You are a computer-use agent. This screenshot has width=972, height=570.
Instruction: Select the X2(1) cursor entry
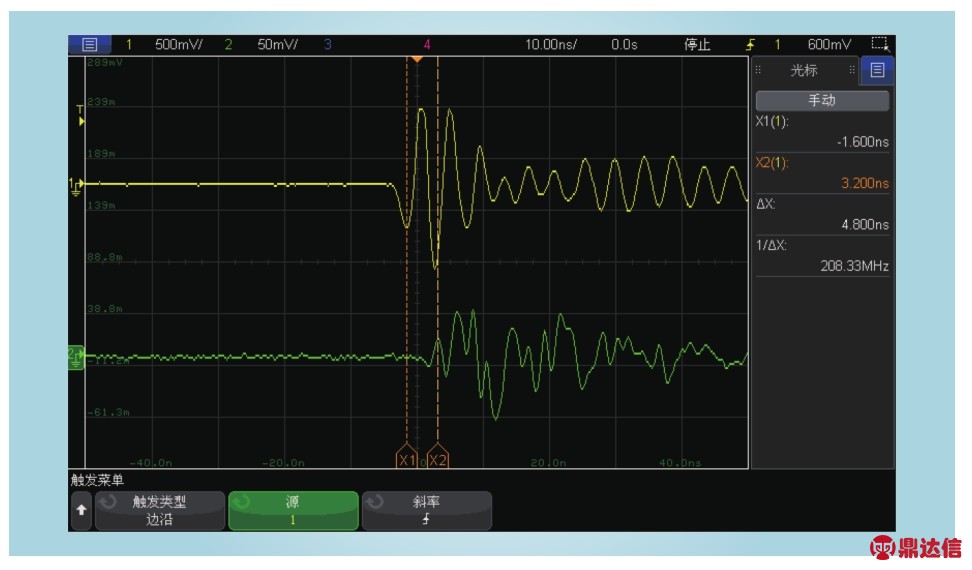772,163
